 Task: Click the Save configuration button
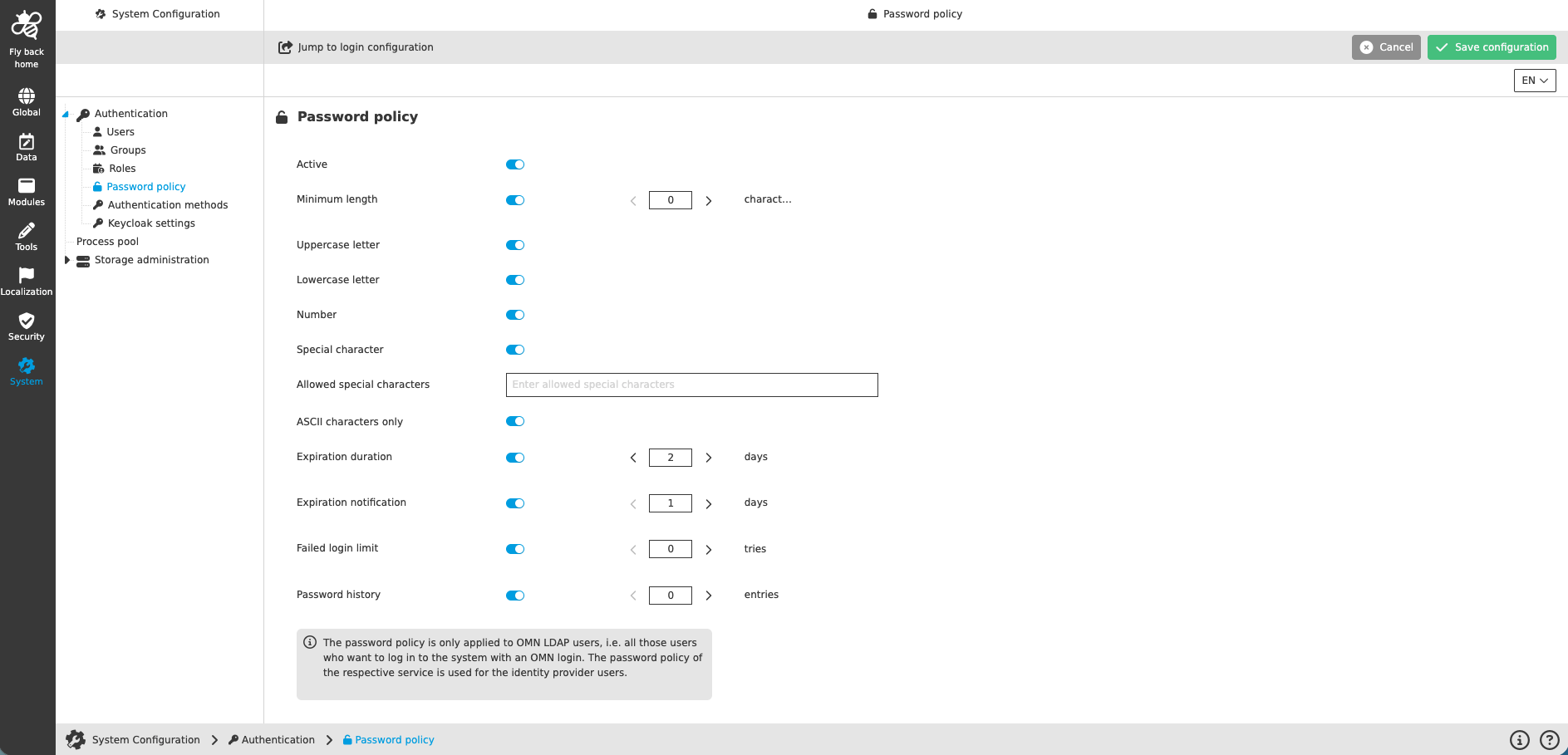pyautogui.click(x=1491, y=47)
